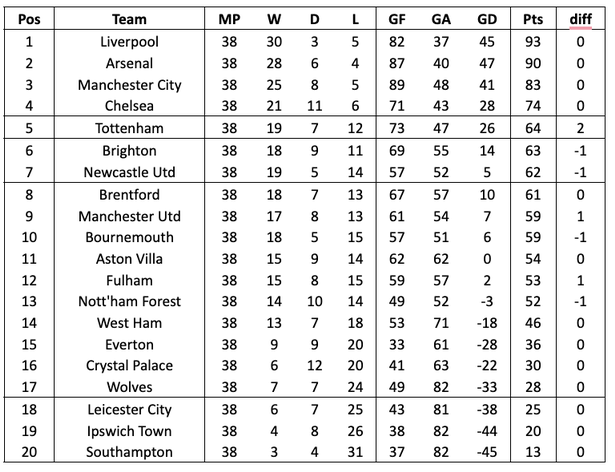Click the Crystal Palace team cell
The height and width of the screenshot is (472, 615).
(x=129, y=366)
